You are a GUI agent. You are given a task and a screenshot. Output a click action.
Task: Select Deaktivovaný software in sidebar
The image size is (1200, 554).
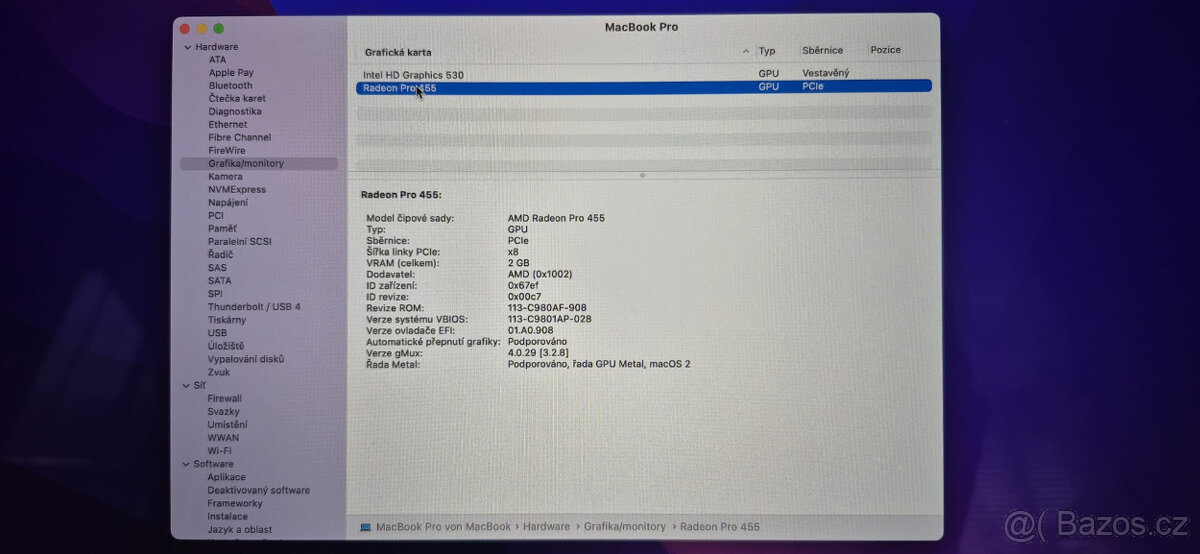click(x=258, y=490)
